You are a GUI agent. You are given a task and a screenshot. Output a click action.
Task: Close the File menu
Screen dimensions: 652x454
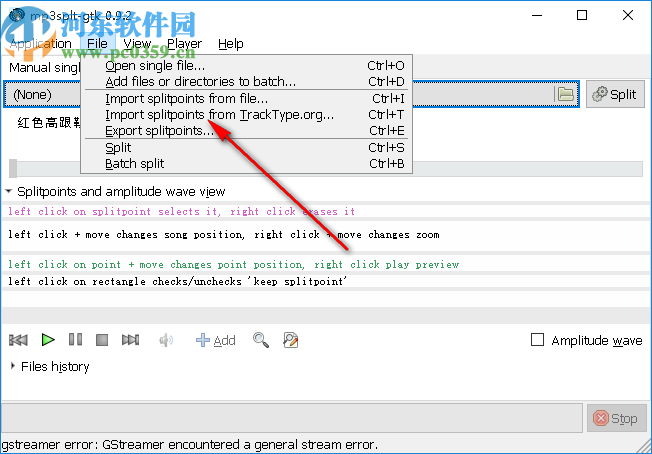pos(97,44)
